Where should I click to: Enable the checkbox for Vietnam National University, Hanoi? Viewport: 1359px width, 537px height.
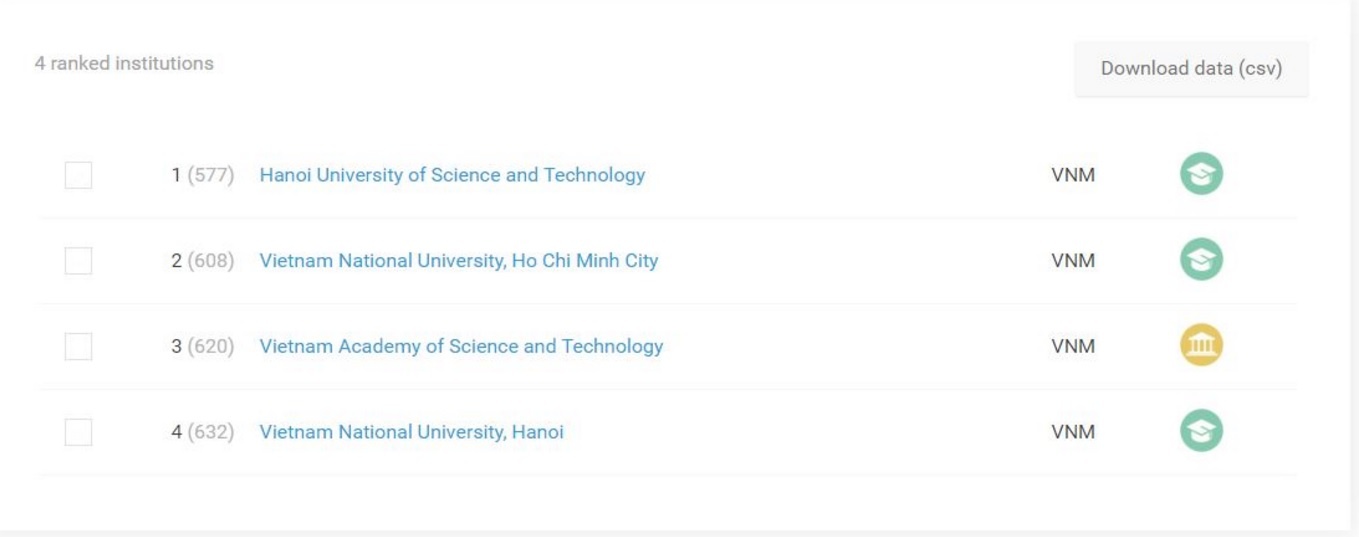coord(78,432)
